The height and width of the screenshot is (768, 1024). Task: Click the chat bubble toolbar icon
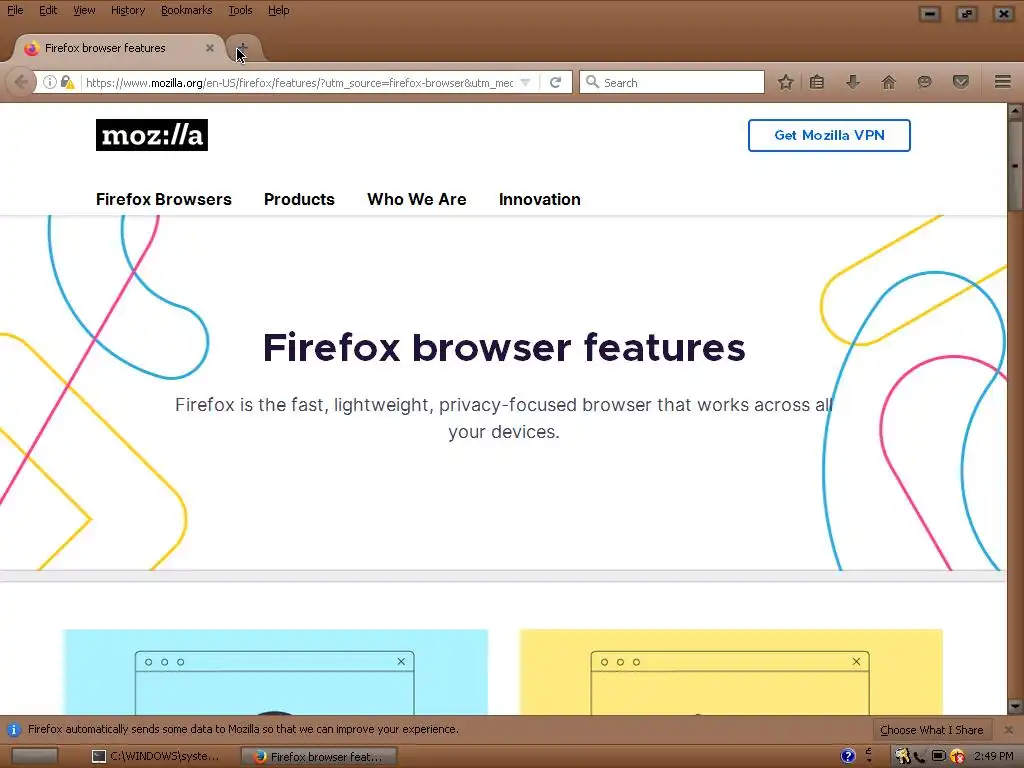click(924, 82)
